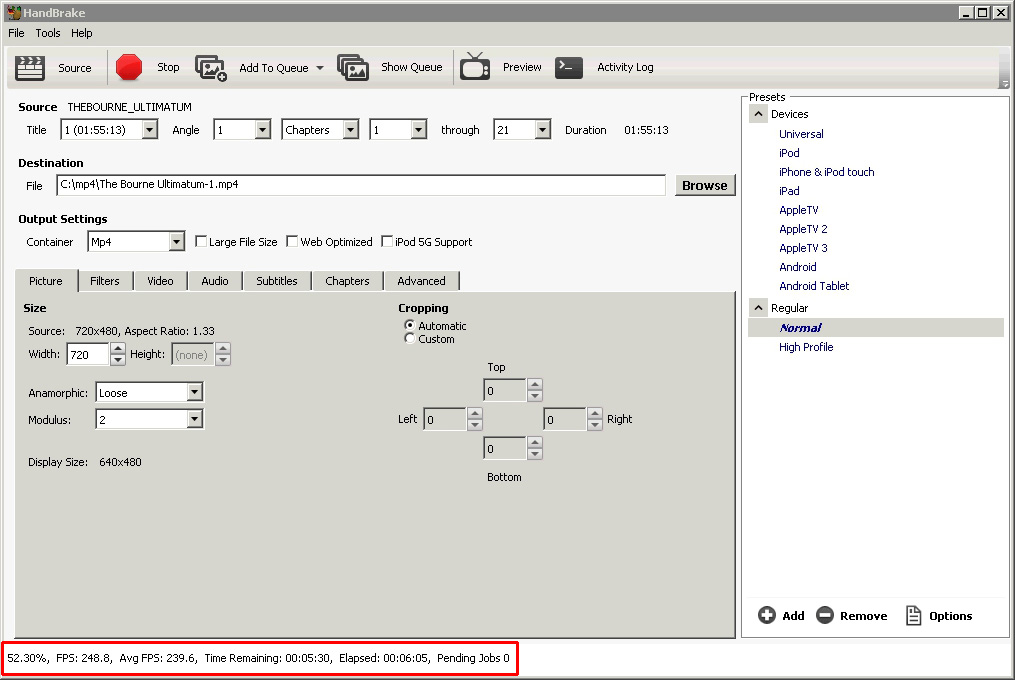Click the Right crop value field
Viewport: 1015px width, 680px height.
(x=564, y=419)
